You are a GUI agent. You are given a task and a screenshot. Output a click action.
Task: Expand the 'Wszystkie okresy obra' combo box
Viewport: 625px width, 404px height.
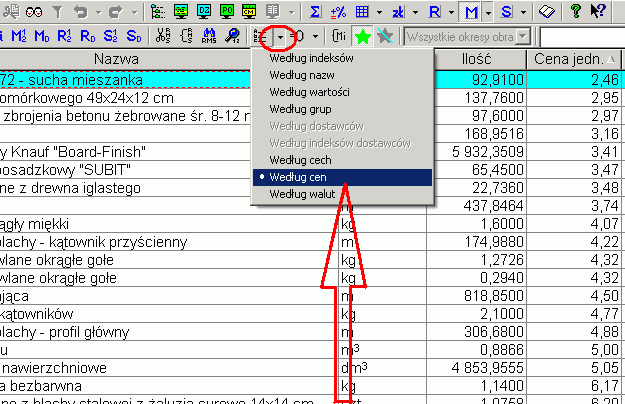pyautogui.click(x=522, y=37)
